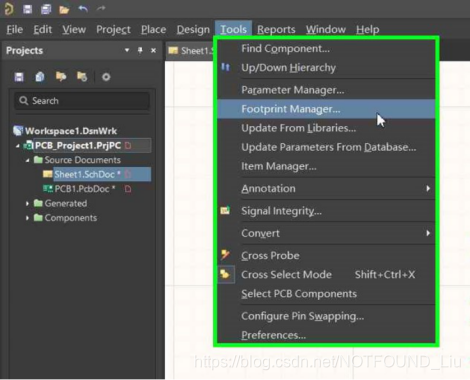Click the Workspace1.DsnWrk icon

click(x=18, y=131)
